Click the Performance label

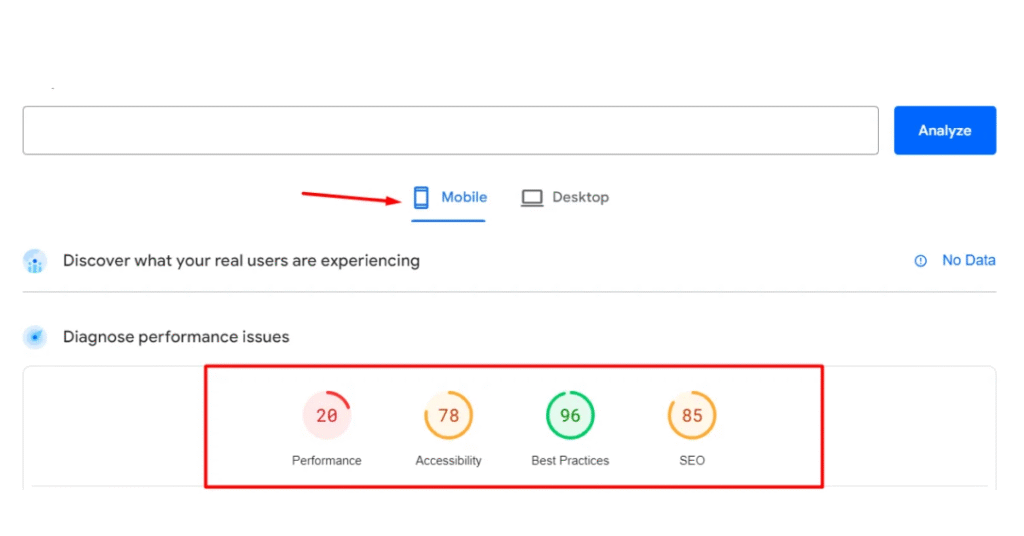pyautogui.click(x=327, y=461)
